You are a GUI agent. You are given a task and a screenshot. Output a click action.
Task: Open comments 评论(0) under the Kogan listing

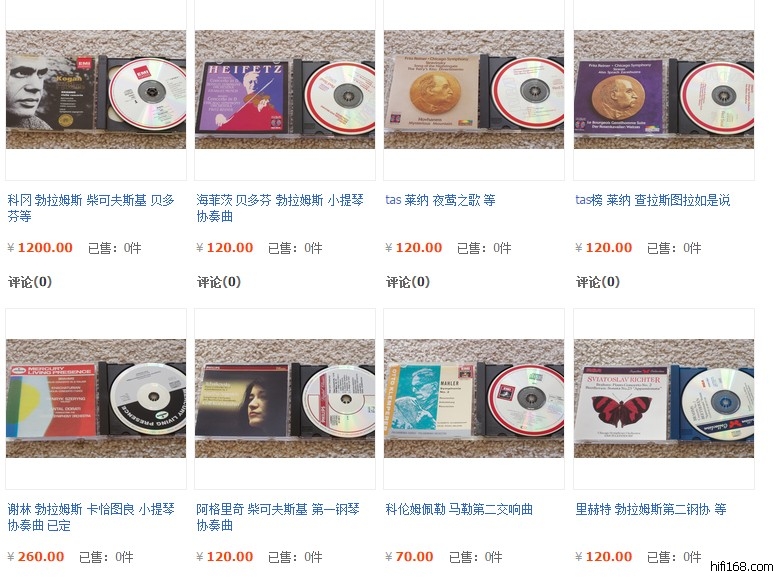click(30, 282)
